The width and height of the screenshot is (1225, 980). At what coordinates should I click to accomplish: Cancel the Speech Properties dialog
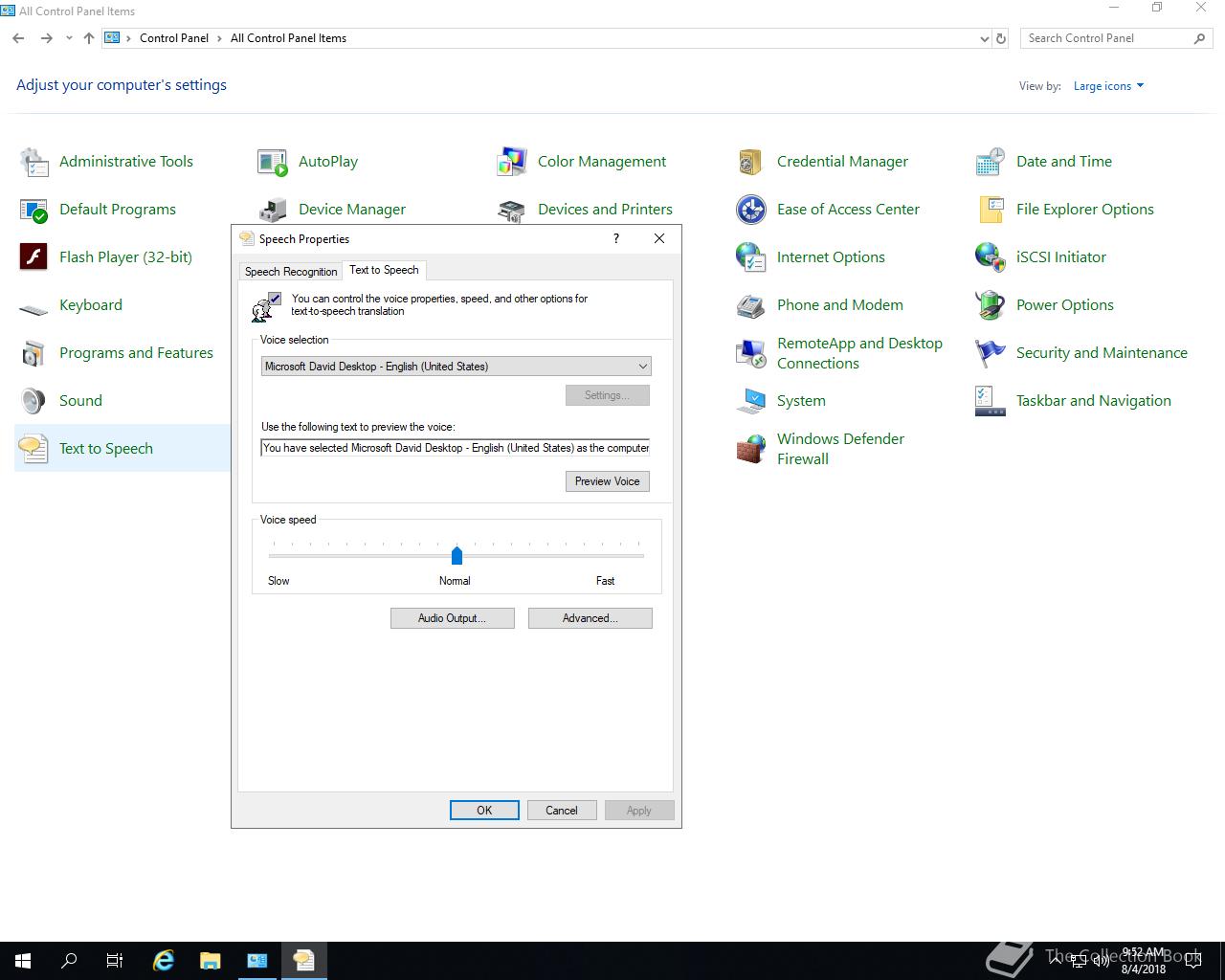562,811
